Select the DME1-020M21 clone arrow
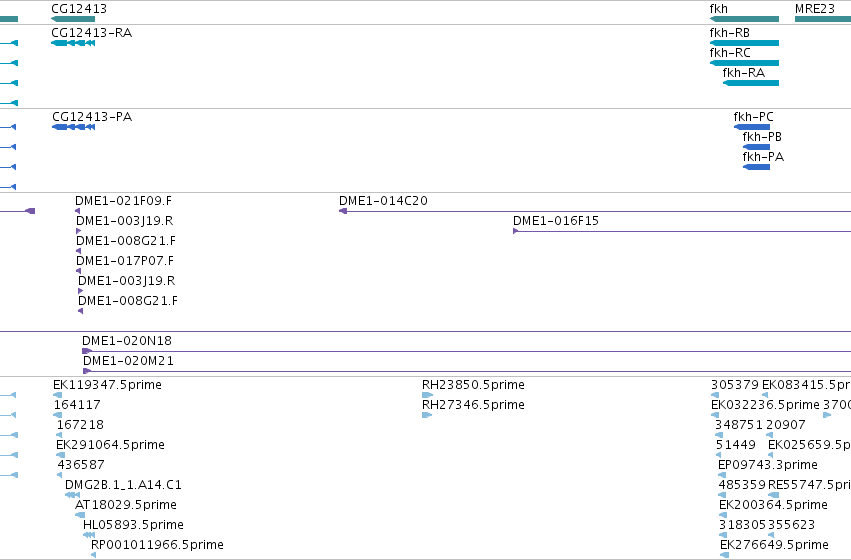 click(87, 371)
